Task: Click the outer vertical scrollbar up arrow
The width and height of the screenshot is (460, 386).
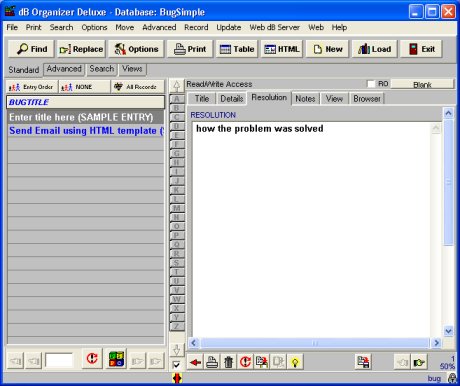Action: pyautogui.click(x=449, y=113)
